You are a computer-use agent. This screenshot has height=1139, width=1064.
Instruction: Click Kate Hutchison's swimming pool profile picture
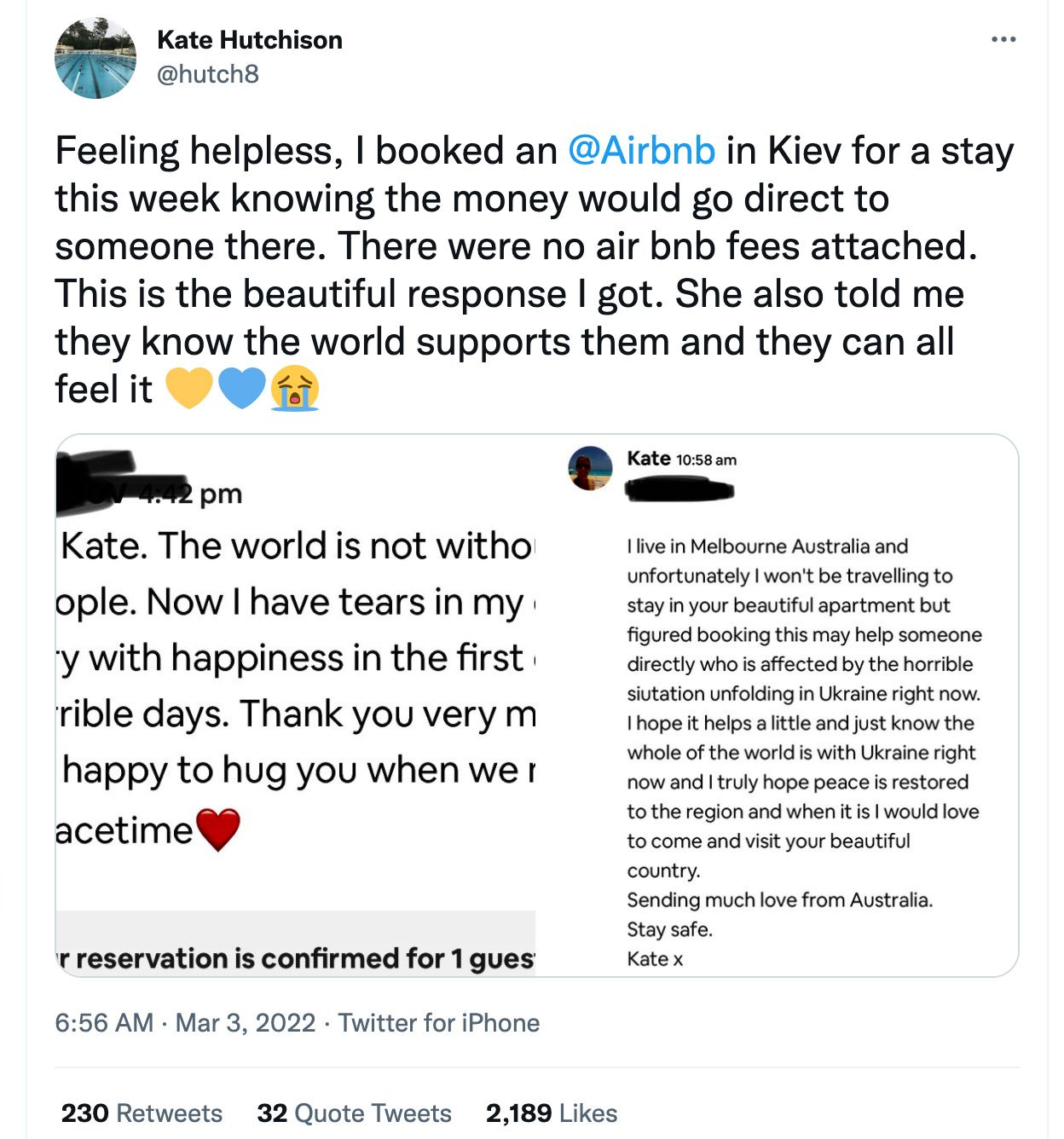(x=95, y=58)
